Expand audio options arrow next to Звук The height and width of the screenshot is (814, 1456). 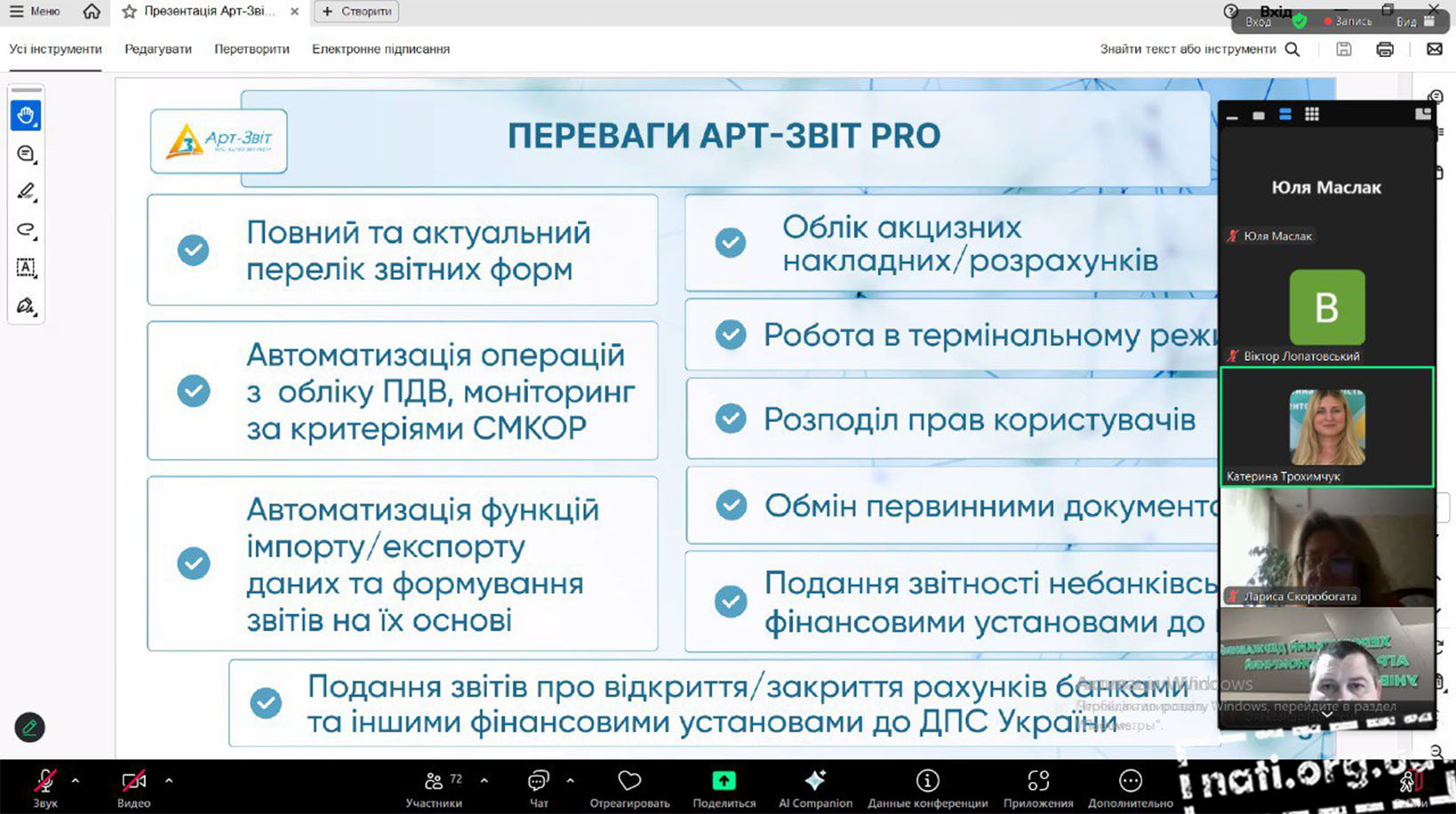click(x=76, y=781)
